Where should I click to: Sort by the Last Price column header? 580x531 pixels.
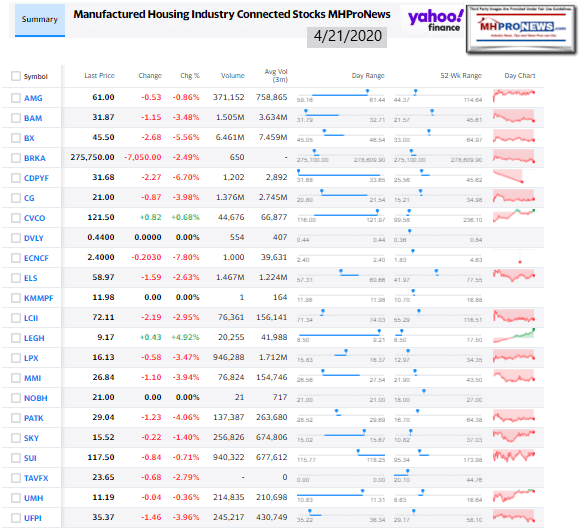point(100,76)
